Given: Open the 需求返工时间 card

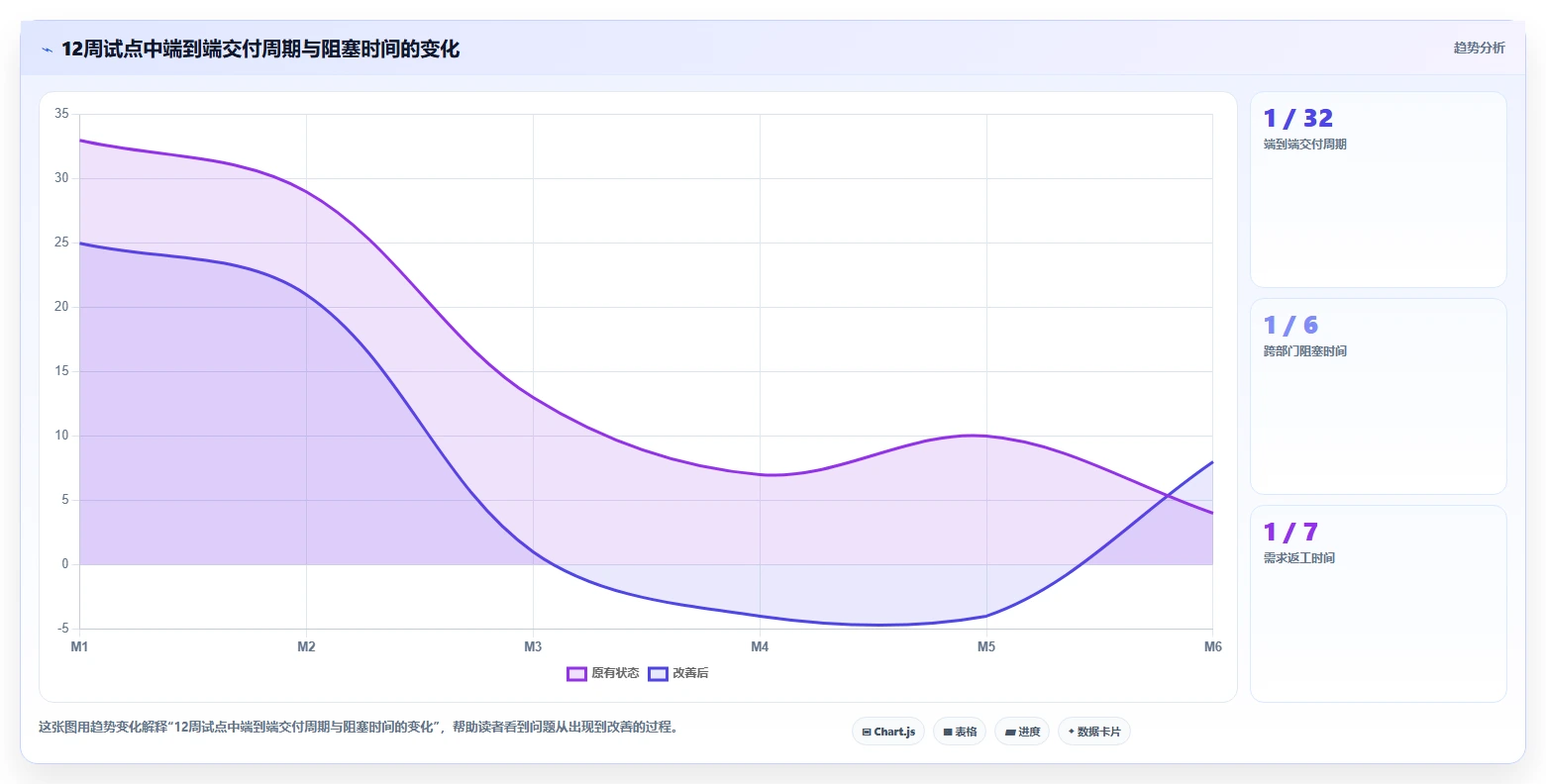Looking at the screenshot, I should pos(1379,604).
